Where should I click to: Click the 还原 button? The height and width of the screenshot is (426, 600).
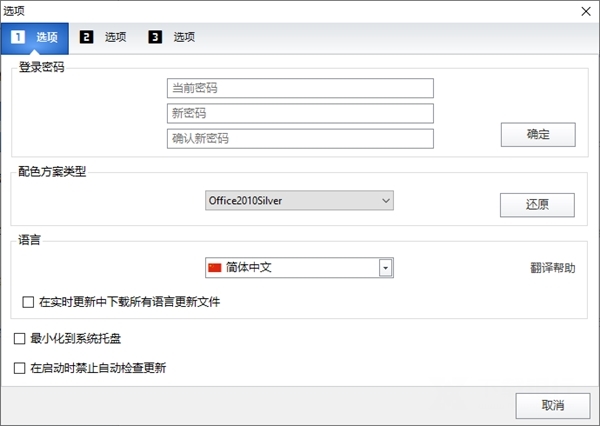[537, 205]
